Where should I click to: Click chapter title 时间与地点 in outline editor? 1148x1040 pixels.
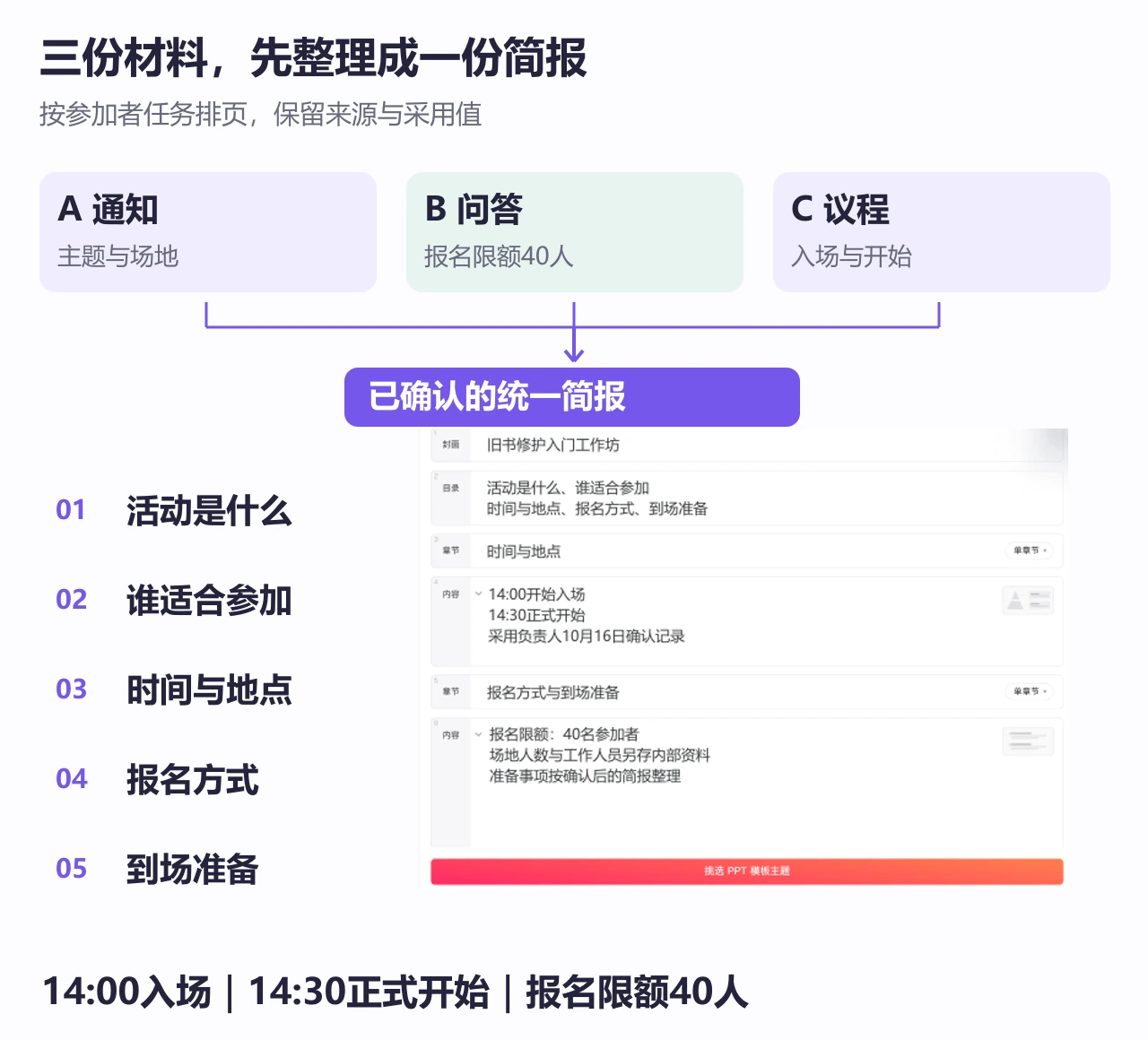pos(524,551)
